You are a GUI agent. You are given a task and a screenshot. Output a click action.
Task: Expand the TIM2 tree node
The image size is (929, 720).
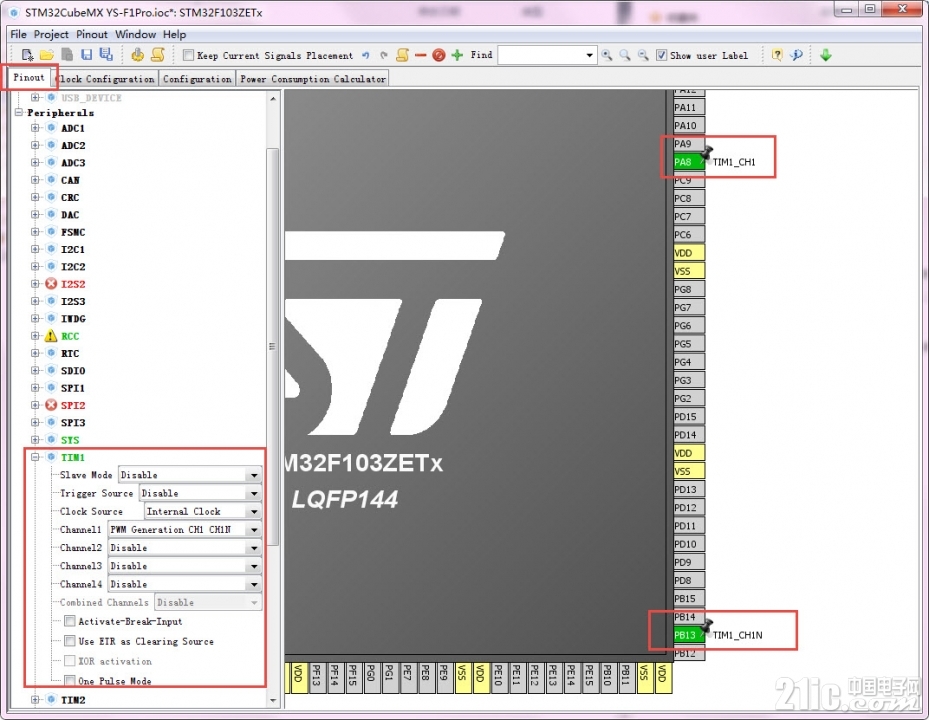click(35, 700)
